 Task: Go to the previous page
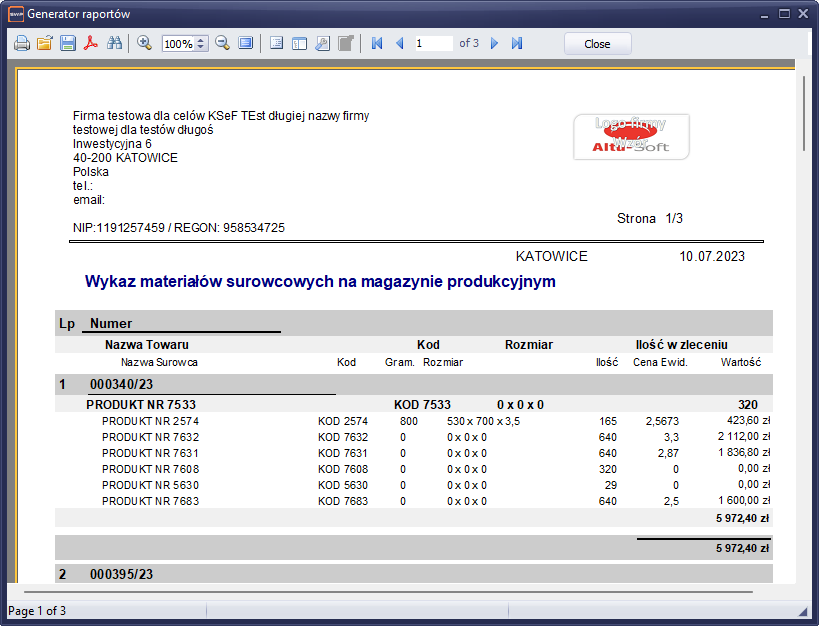[x=399, y=44]
